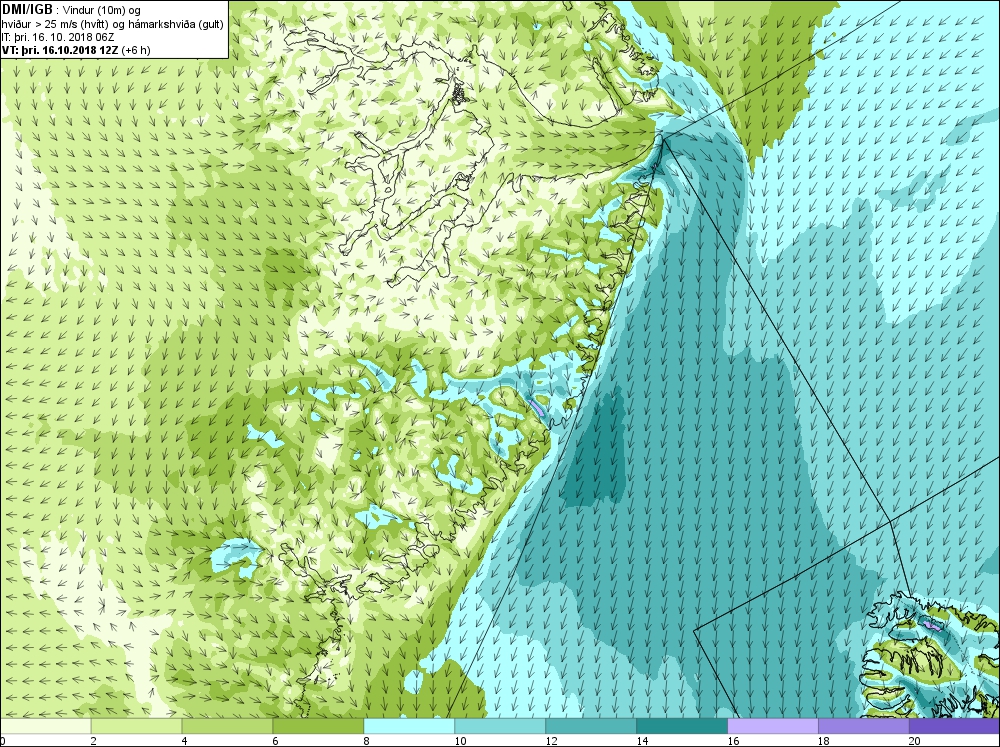
Task: Click the medium green 4–6 m/s legend swatch
Action: coord(227,726)
